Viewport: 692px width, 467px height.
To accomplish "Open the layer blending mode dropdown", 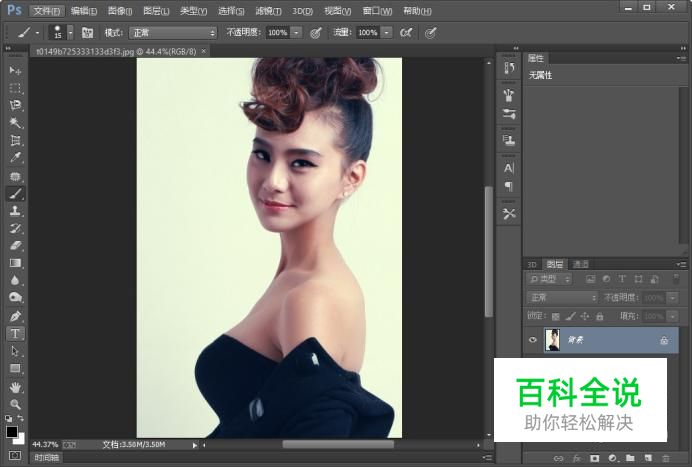I will pyautogui.click(x=562, y=298).
